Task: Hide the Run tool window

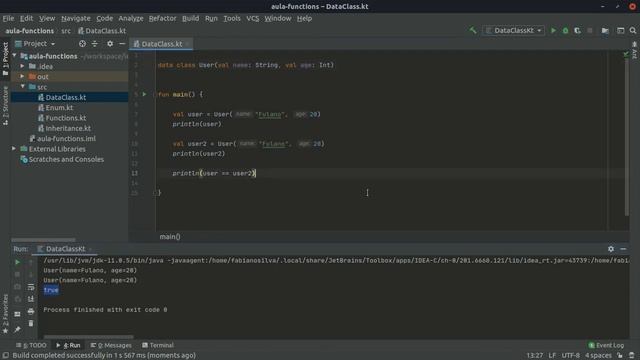Action: click(x=623, y=249)
